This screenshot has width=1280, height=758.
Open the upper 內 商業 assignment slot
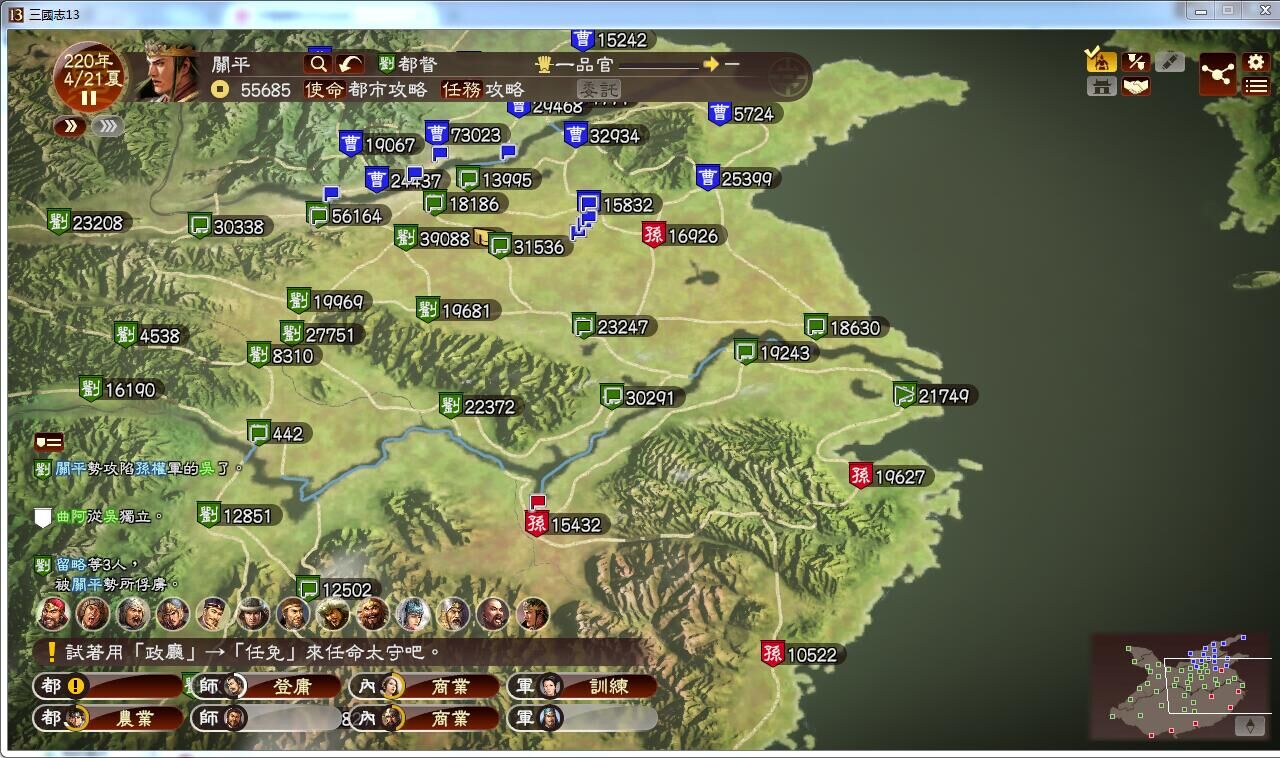tap(424, 686)
